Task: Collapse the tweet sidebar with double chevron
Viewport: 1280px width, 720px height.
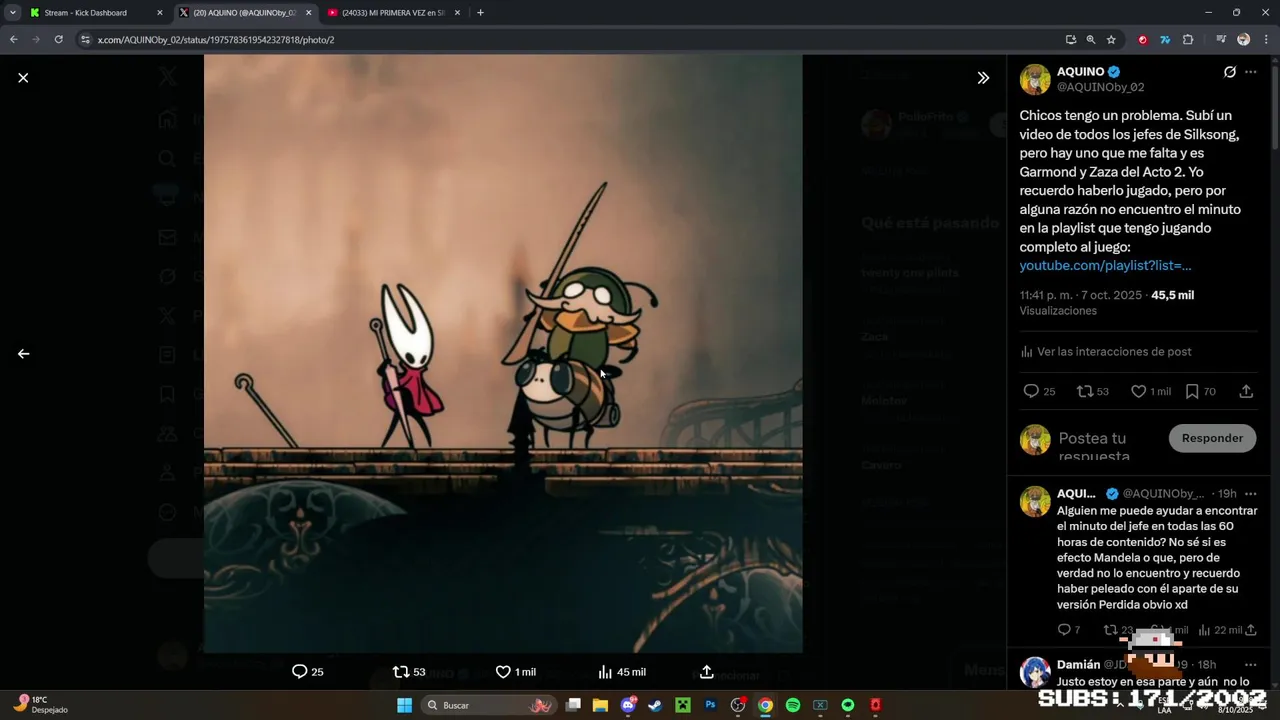Action: pos(983,78)
